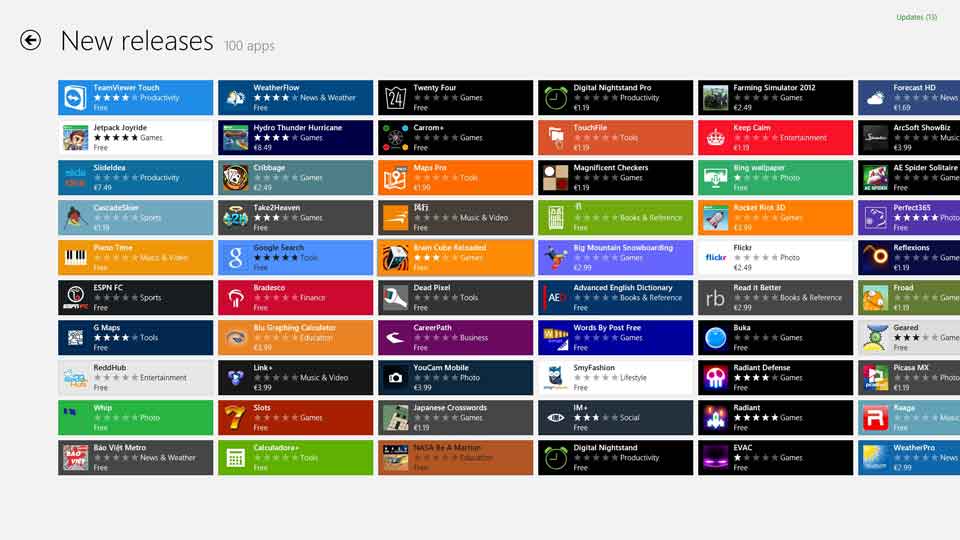Open the TeamViewer Touch app icon
The image size is (960, 540).
pos(75,98)
